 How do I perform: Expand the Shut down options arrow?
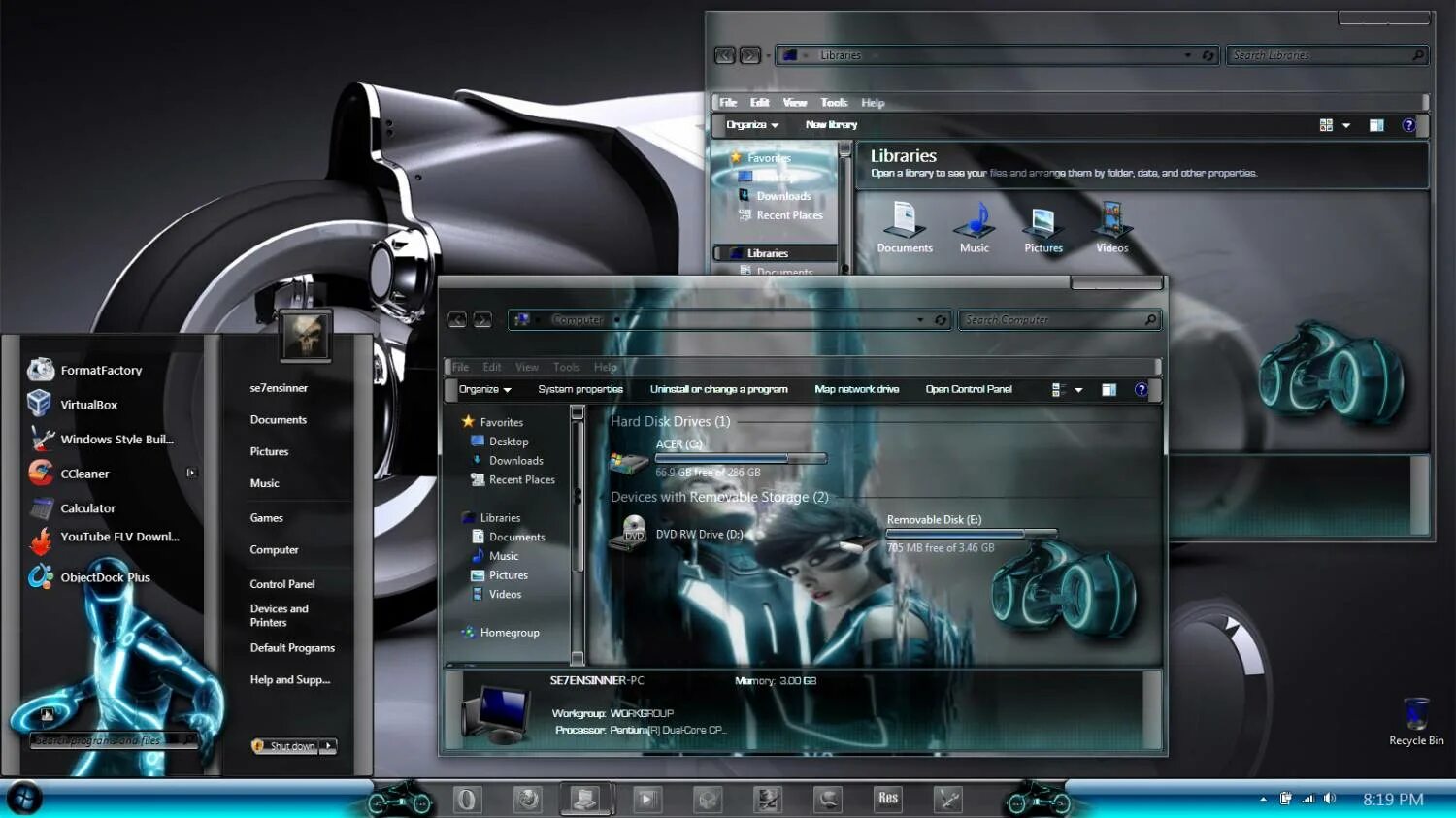tap(329, 746)
